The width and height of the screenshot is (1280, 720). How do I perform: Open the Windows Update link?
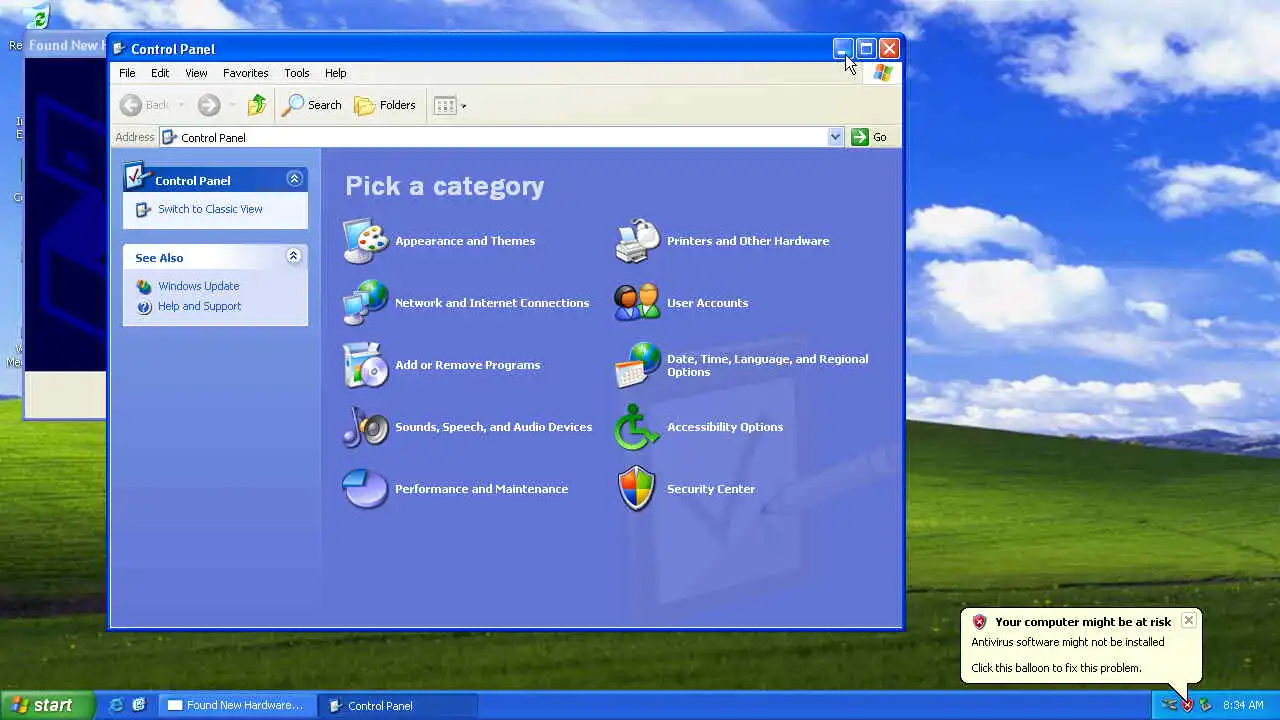198,286
